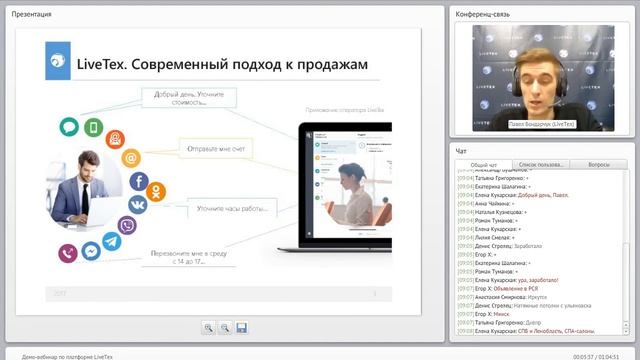
Task: Click the 'Перезвоните мне в среду' bubble
Action: coord(189,257)
